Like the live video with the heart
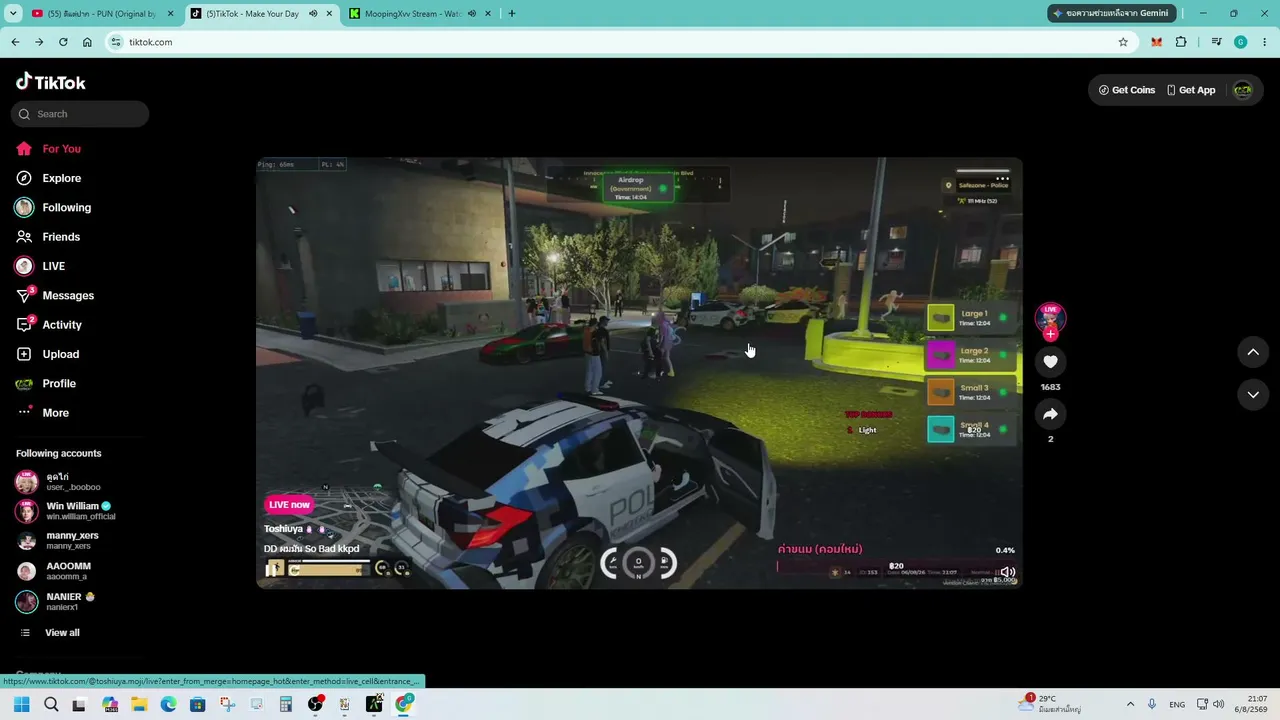1280x720 pixels. pyautogui.click(x=1050, y=361)
